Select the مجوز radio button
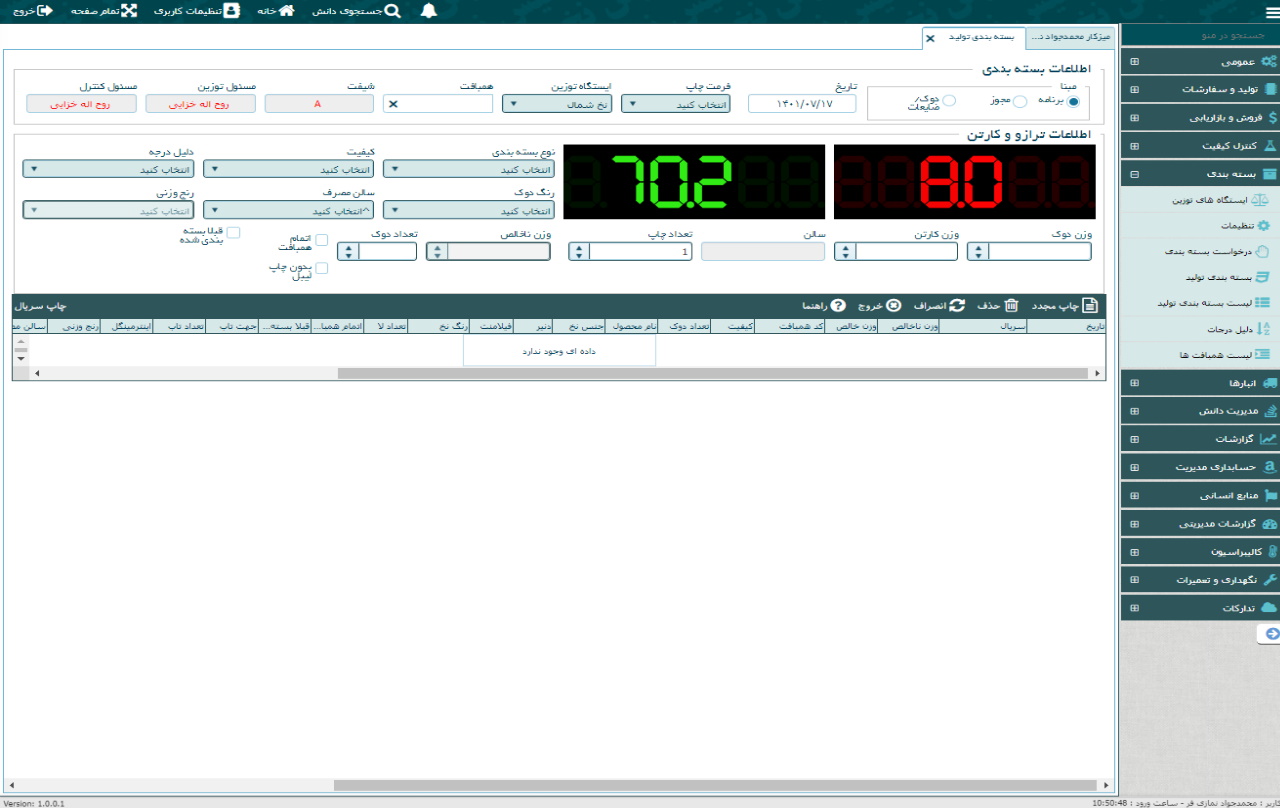 coord(1020,101)
